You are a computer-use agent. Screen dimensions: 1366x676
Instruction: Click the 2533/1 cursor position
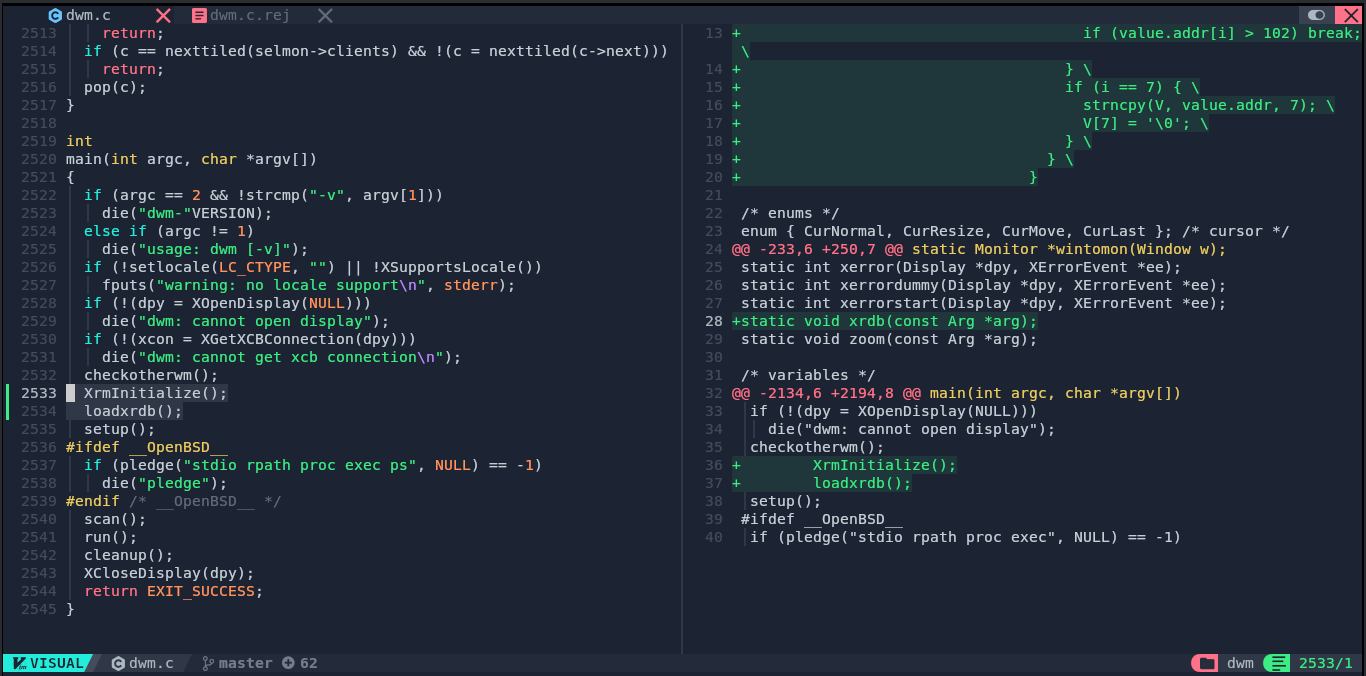(x=1325, y=663)
